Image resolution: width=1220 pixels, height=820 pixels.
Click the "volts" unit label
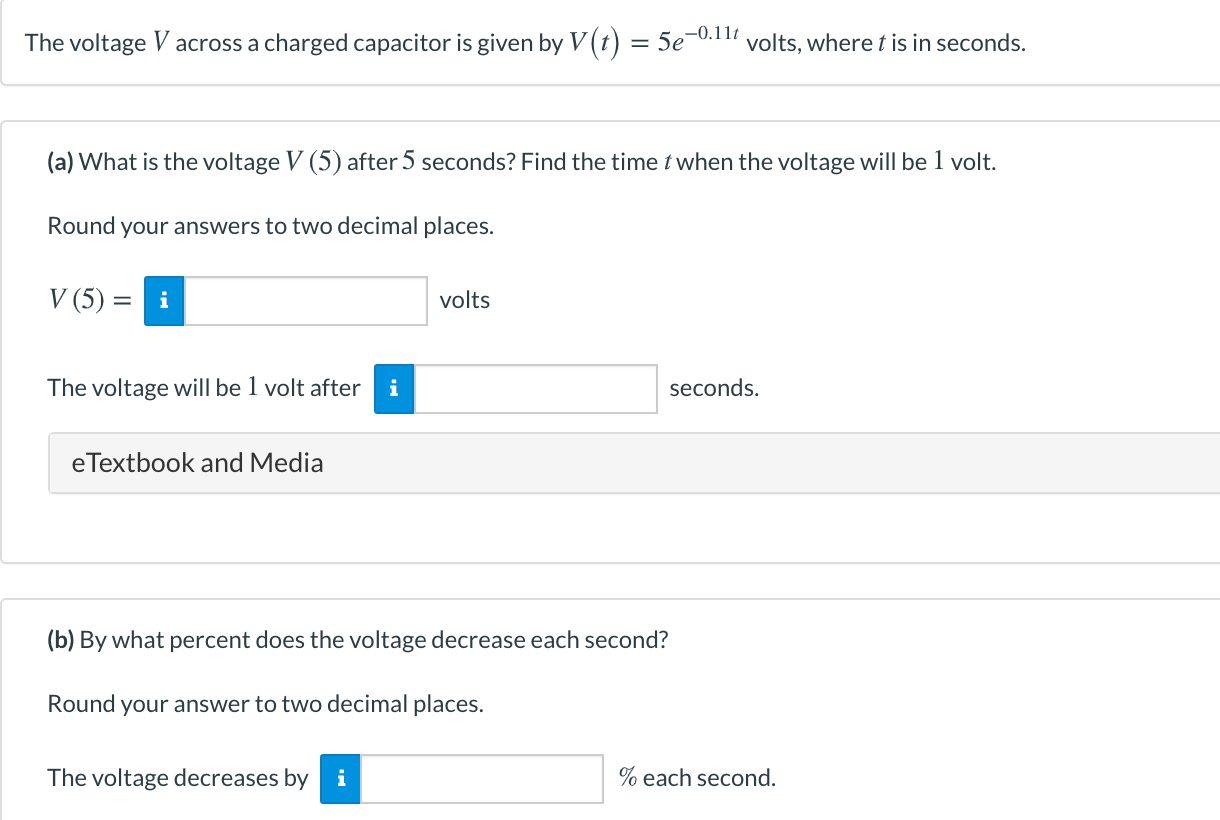pos(465,300)
